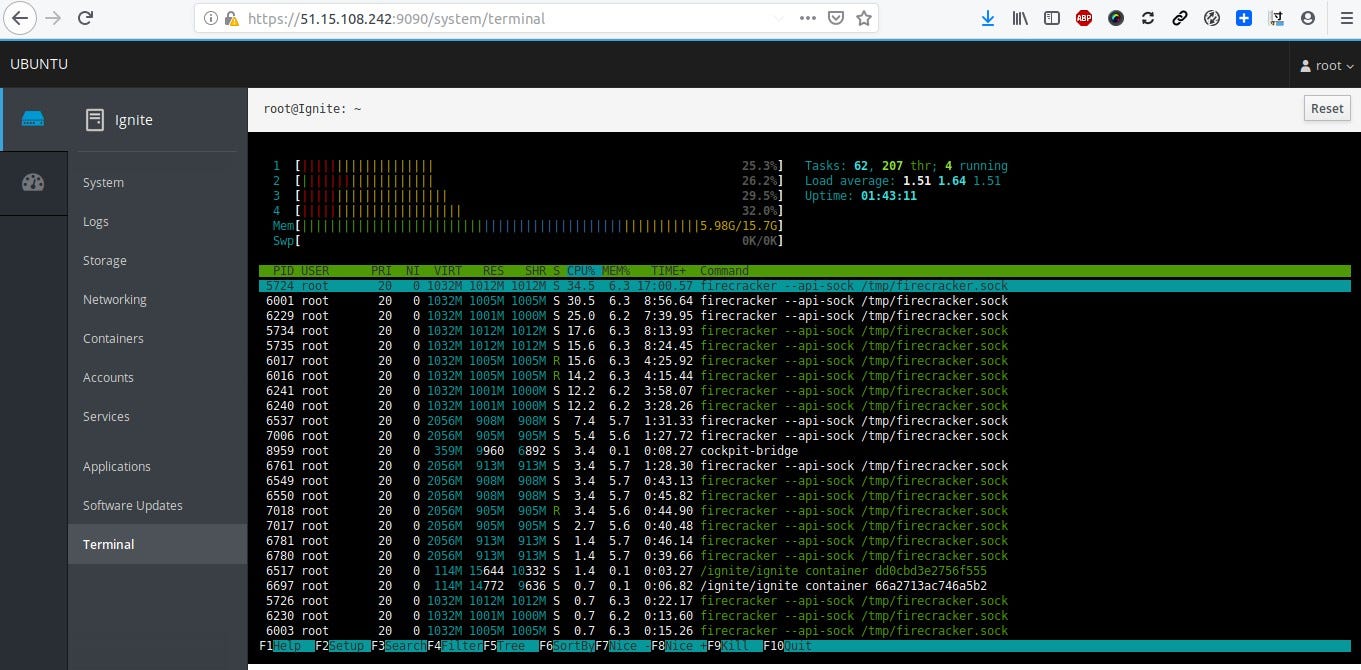Click the circular-arrows sync extension icon
Image resolution: width=1361 pixels, height=670 pixels.
[x=1148, y=18]
